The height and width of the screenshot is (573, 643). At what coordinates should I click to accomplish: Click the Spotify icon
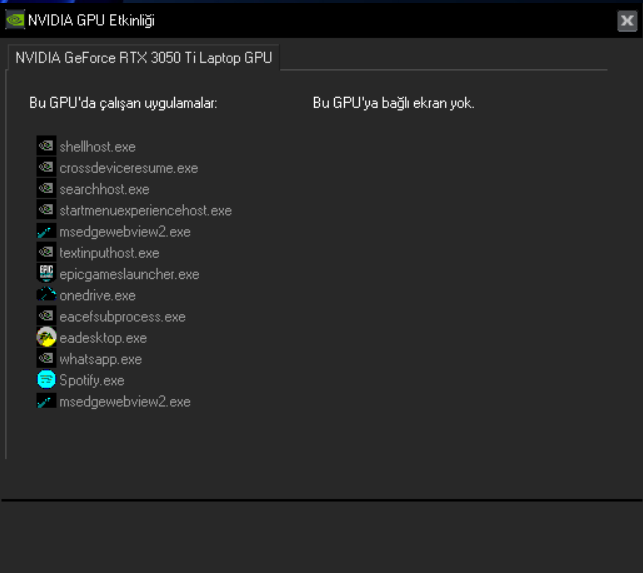pos(46,380)
